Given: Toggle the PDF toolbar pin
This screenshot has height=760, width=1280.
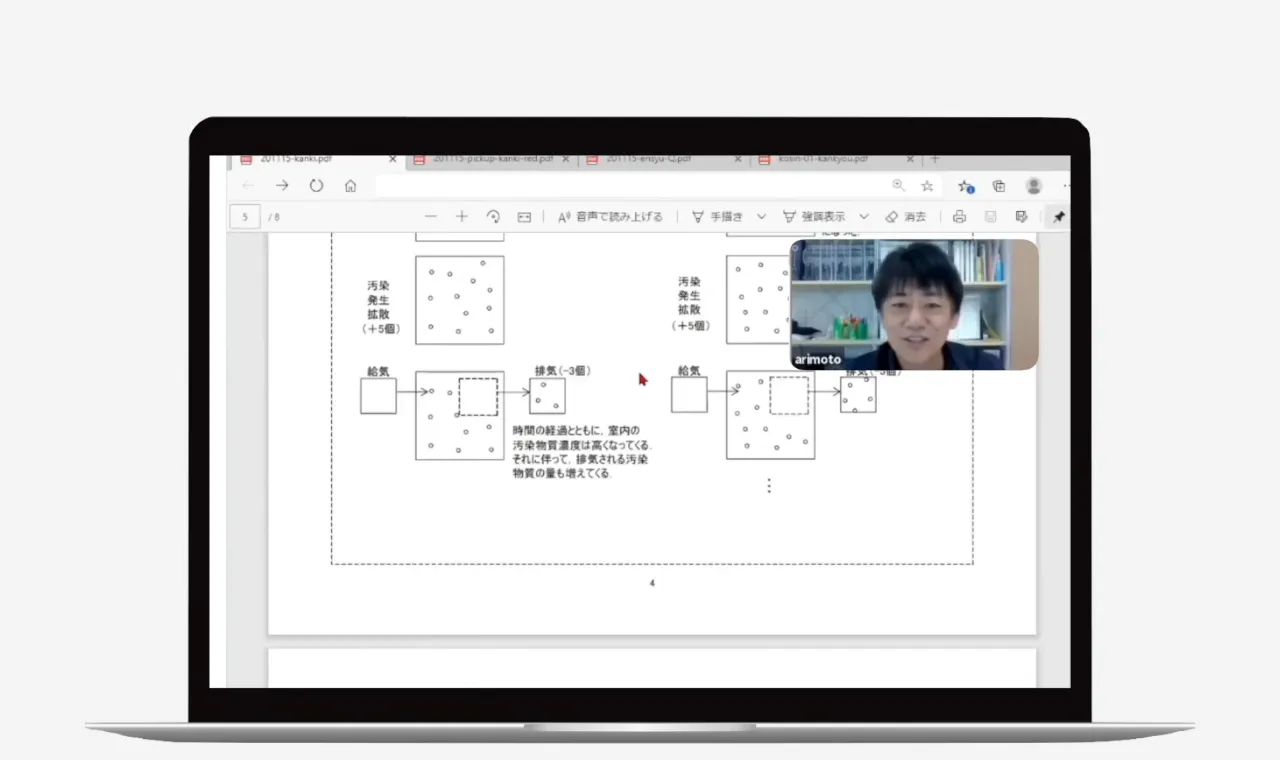Looking at the screenshot, I should pos(1058,217).
